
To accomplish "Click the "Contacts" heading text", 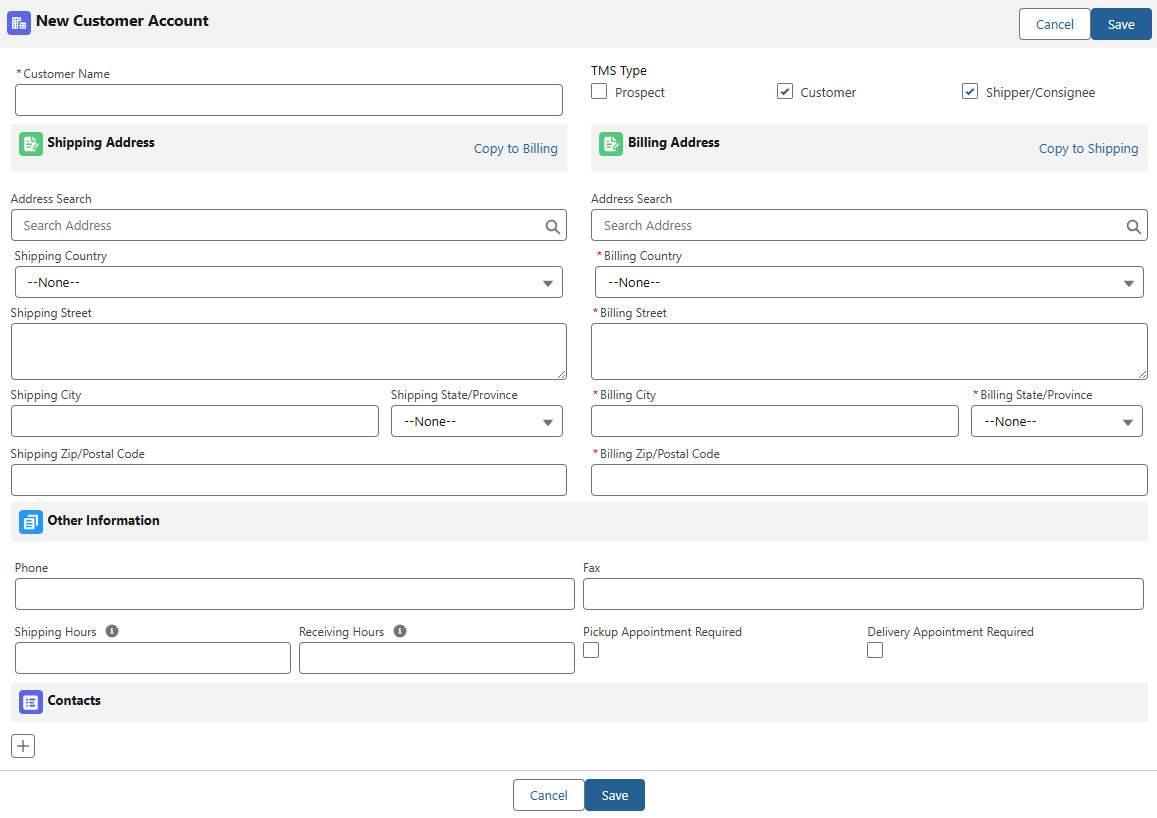I will click(x=74, y=701).
